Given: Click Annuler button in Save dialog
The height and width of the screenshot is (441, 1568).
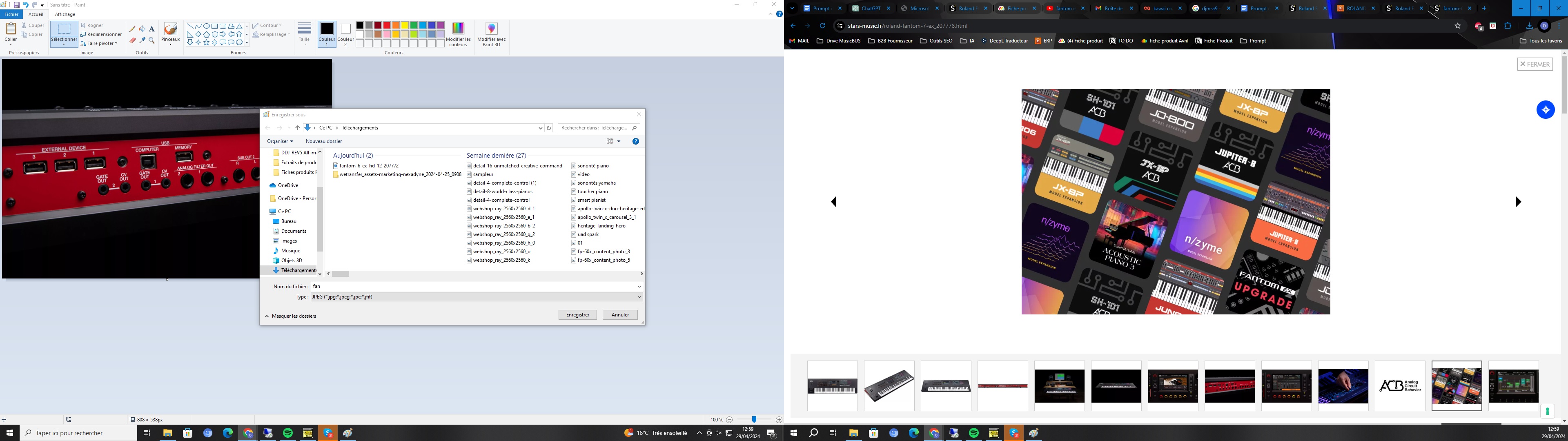Looking at the screenshot, I should coord(620,315).
